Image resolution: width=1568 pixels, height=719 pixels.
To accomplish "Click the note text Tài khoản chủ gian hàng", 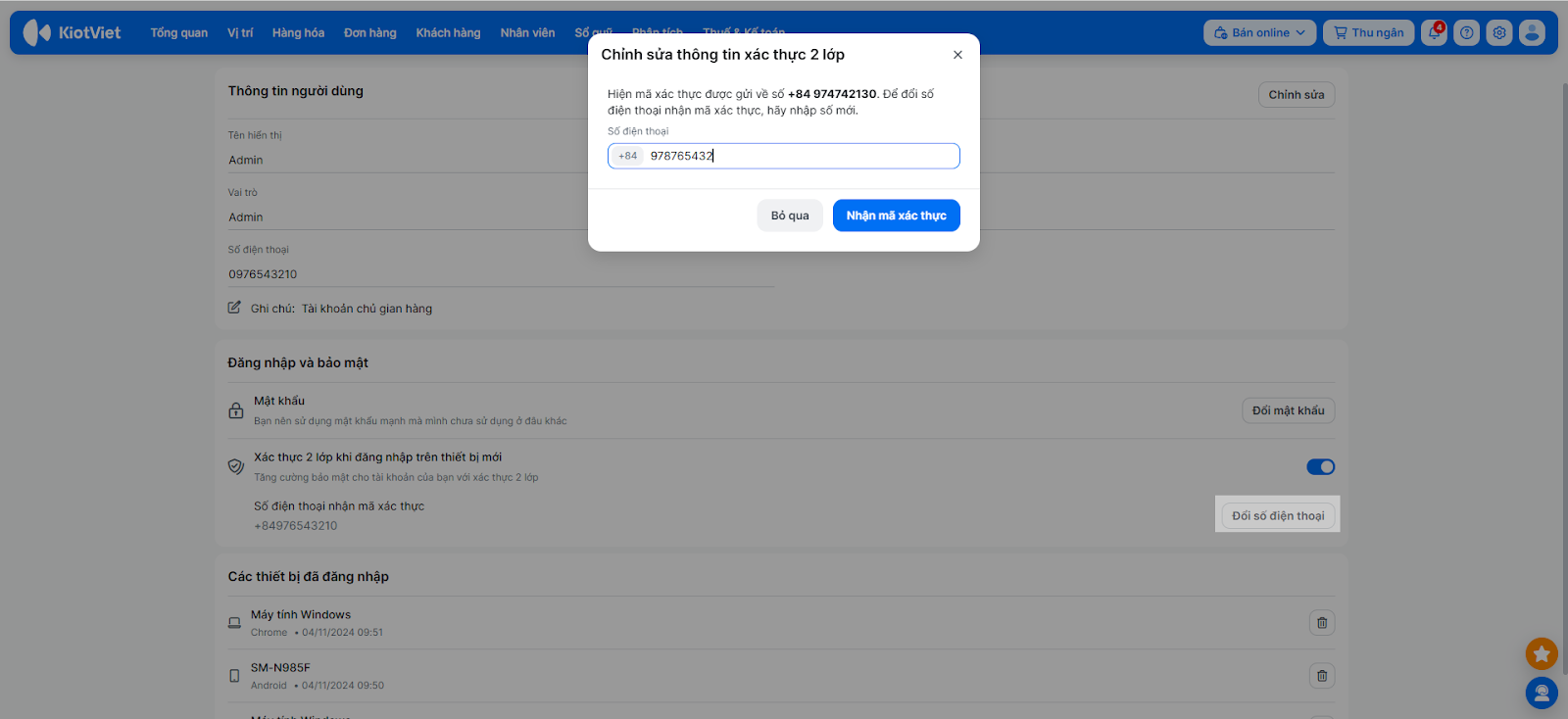I will click(367, 309).
